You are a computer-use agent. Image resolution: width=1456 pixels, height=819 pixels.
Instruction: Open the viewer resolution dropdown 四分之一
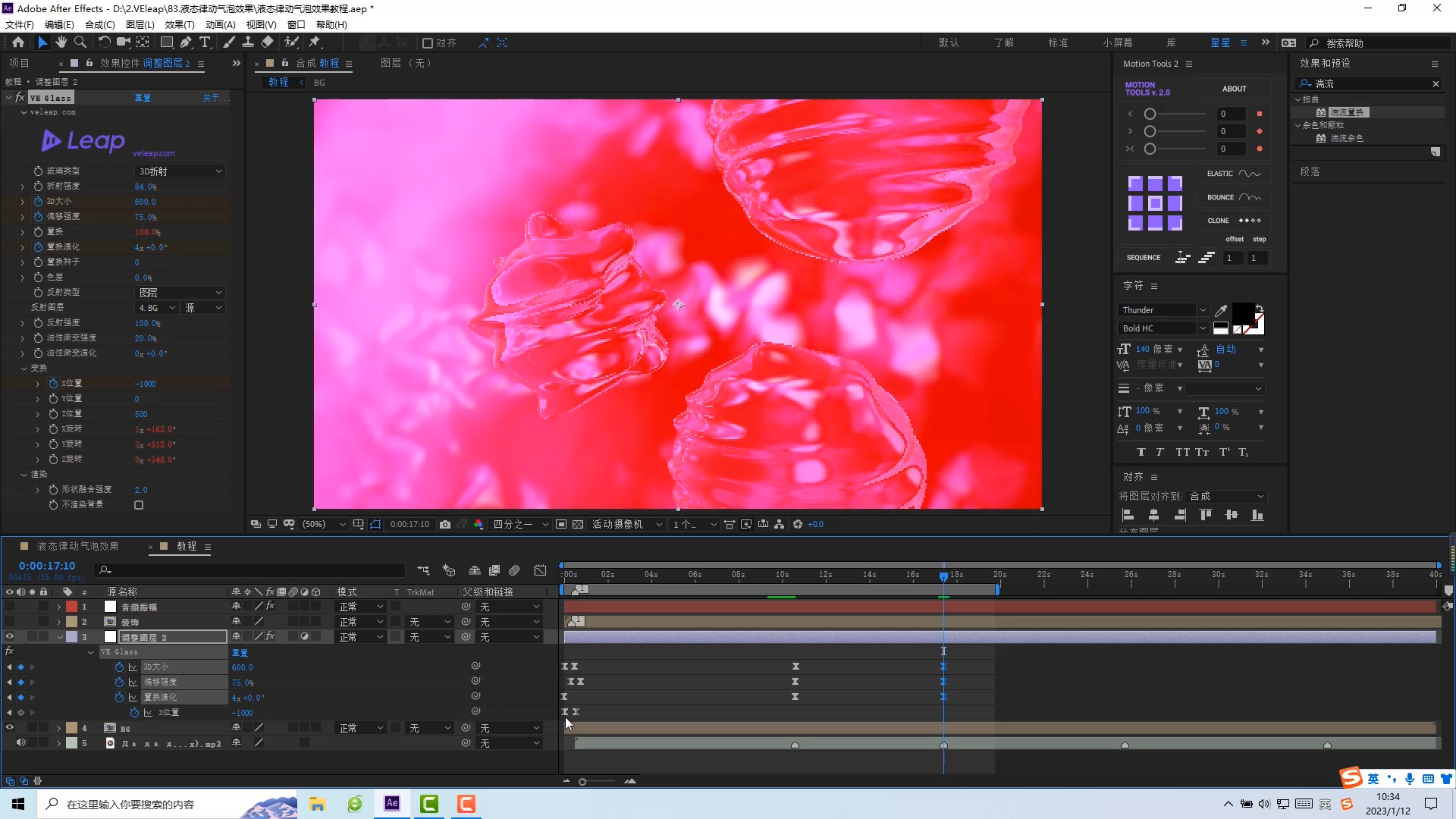(x=520, y=524)
